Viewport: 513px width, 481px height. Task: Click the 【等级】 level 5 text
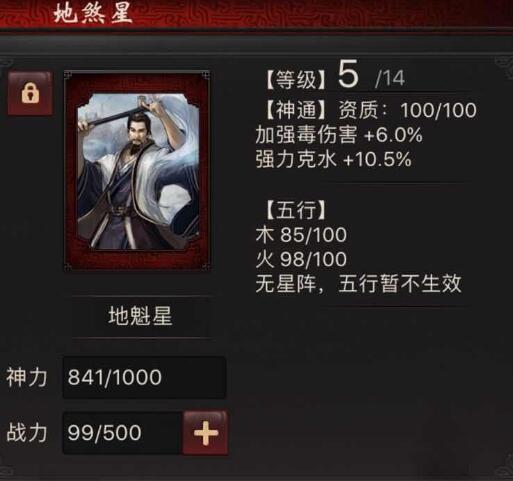coord(312,76)
